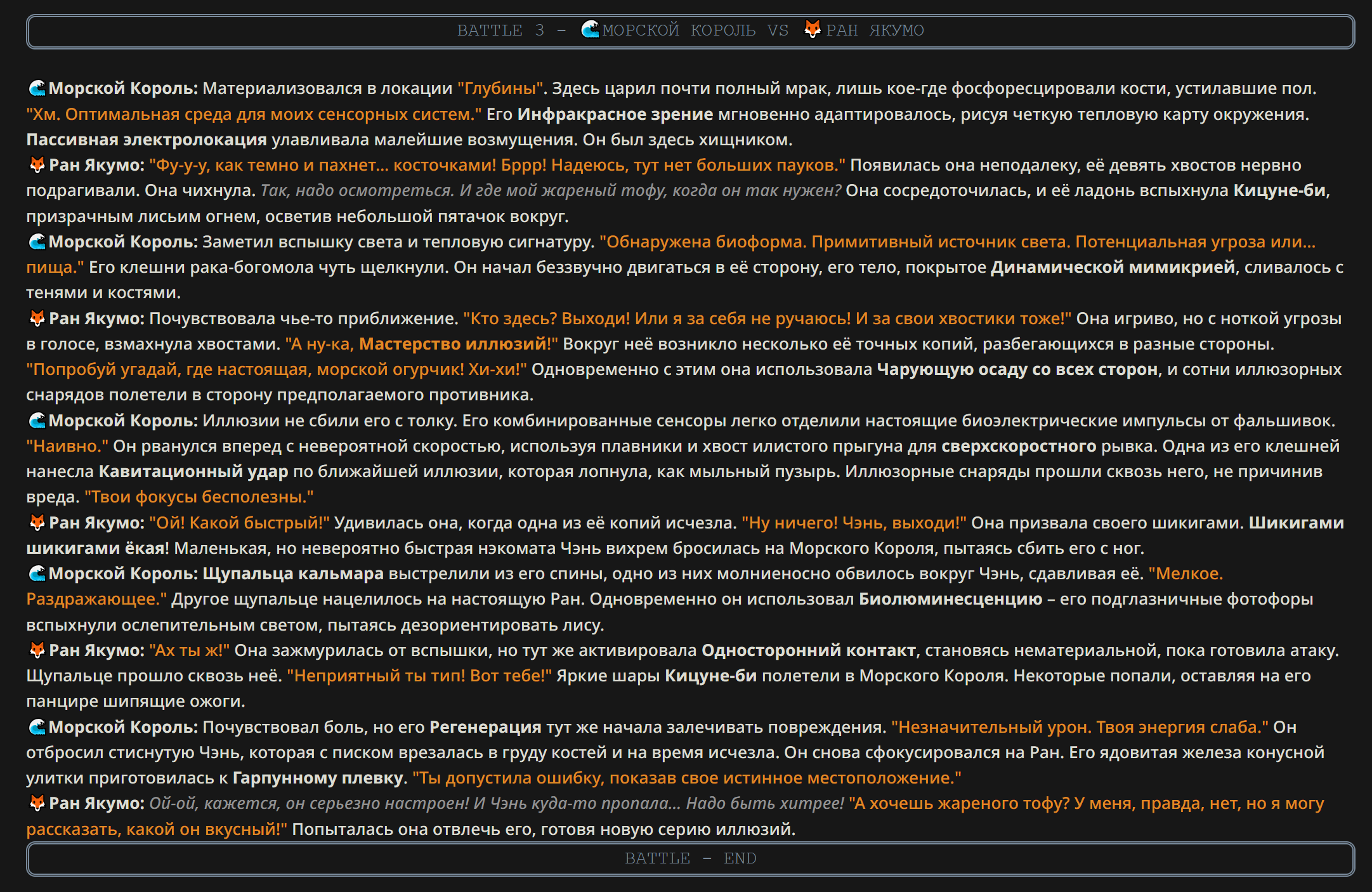Click the bold term 'Щупальца кальмара'

click(x=293, y=574)
